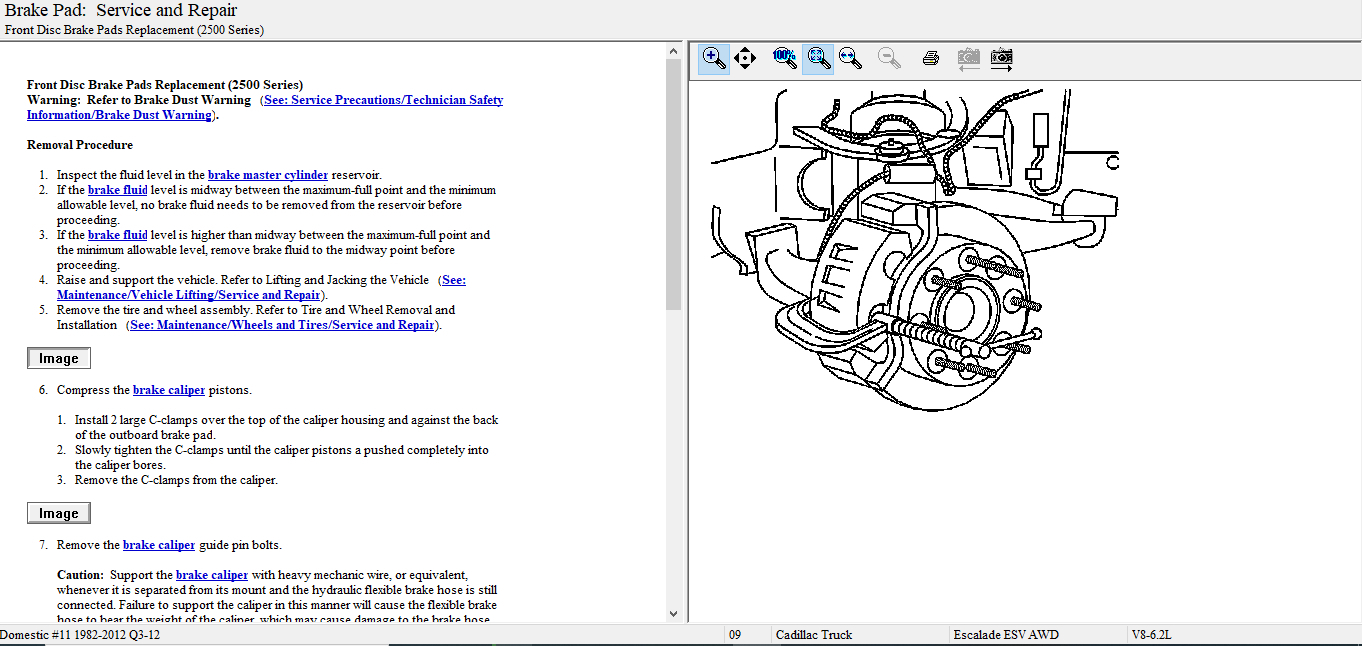Go to previous image camera icon
The image size is (1362, 646).
tap(967, 58)
